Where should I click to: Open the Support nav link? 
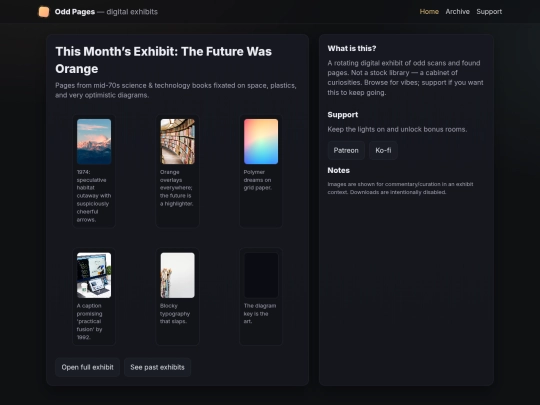point(489,12)
